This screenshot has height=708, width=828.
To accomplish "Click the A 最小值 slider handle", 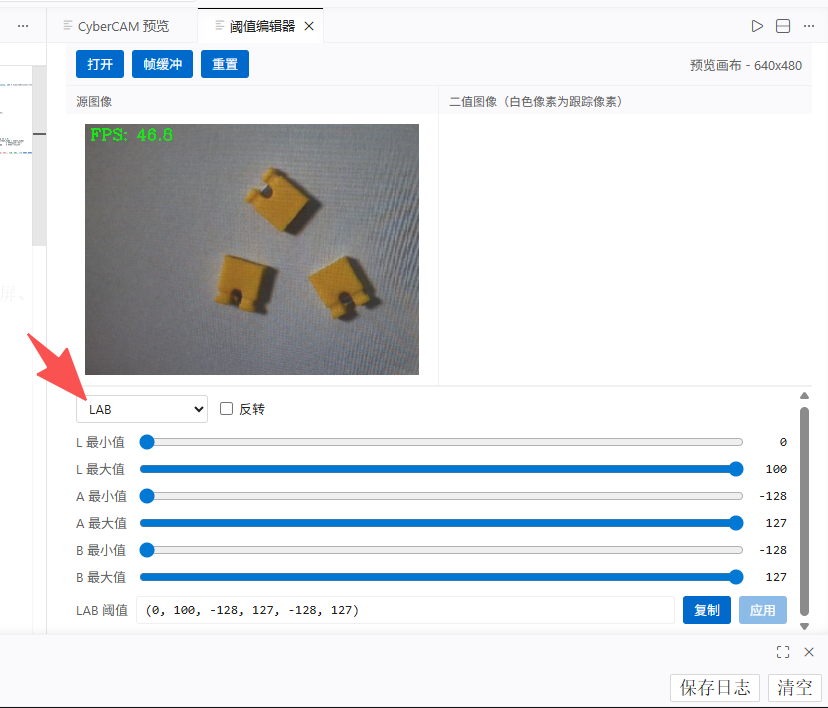I will tap(147, 496).
